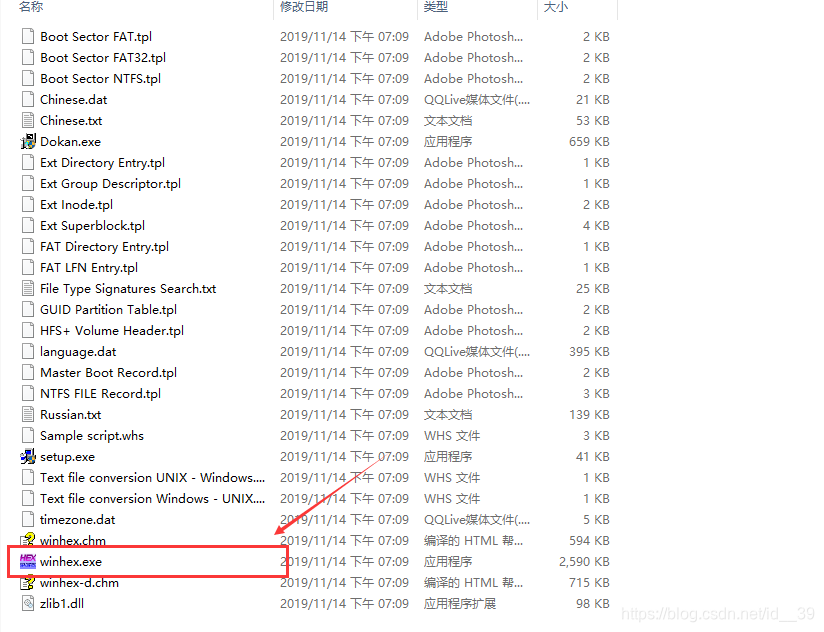824x632 pixels.
Task: Click the 文本文档 type of Chinese.txt
Action: [x=448, y=120]
